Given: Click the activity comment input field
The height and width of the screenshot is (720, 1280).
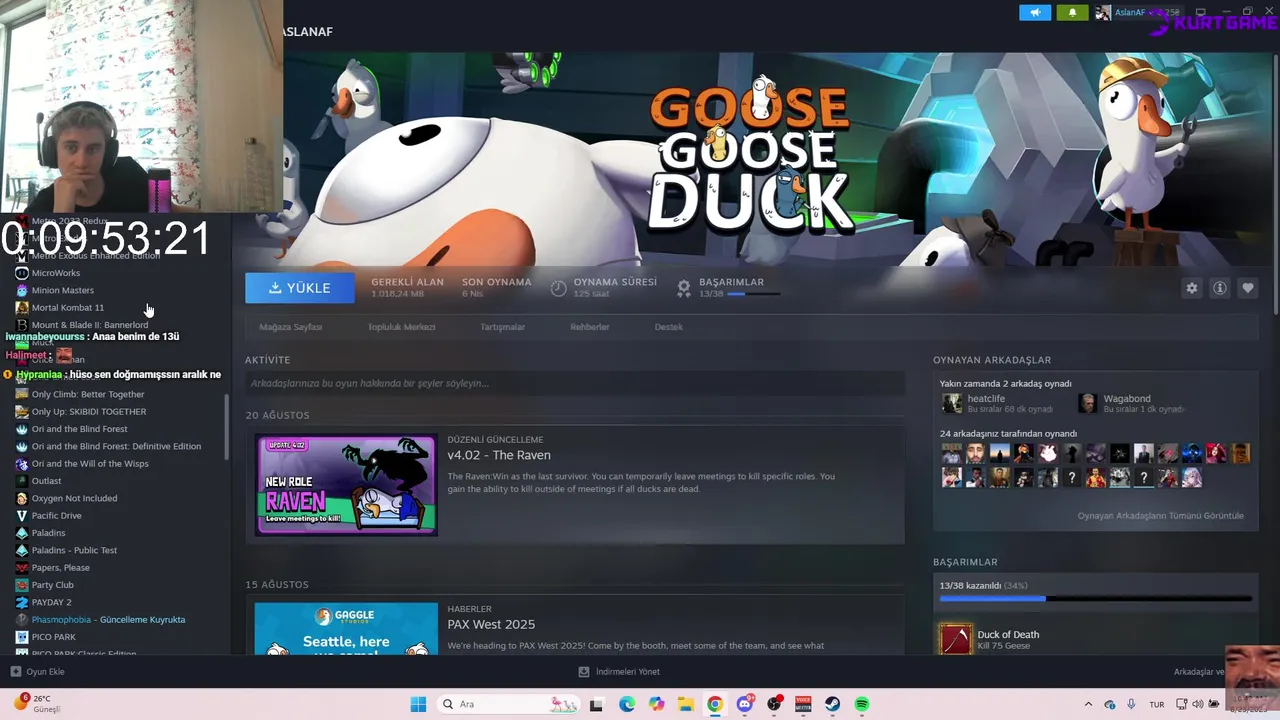Looking at the screenshot, I should [575, 383].
